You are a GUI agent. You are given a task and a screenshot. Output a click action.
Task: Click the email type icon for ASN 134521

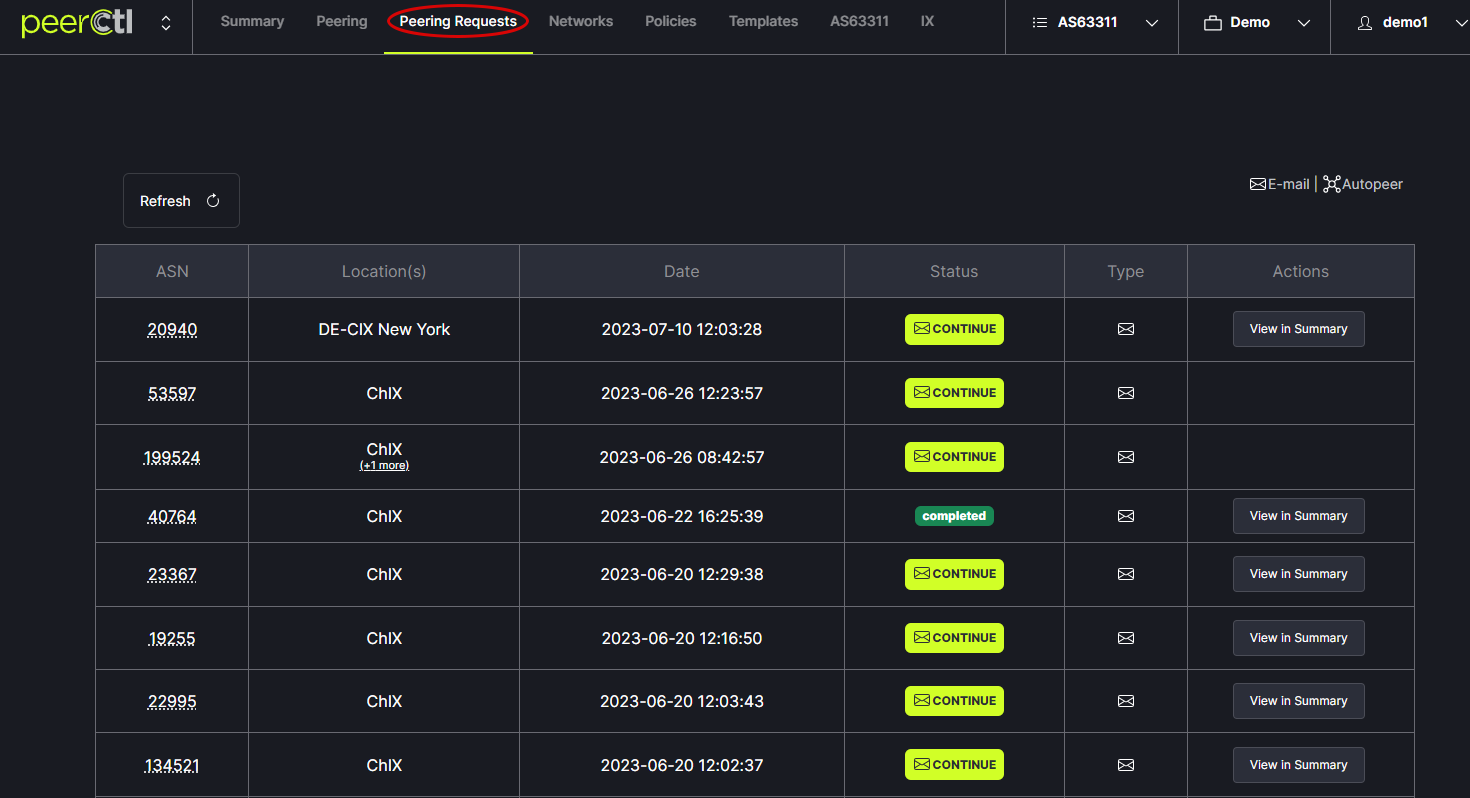click(x=1125, y=765)
